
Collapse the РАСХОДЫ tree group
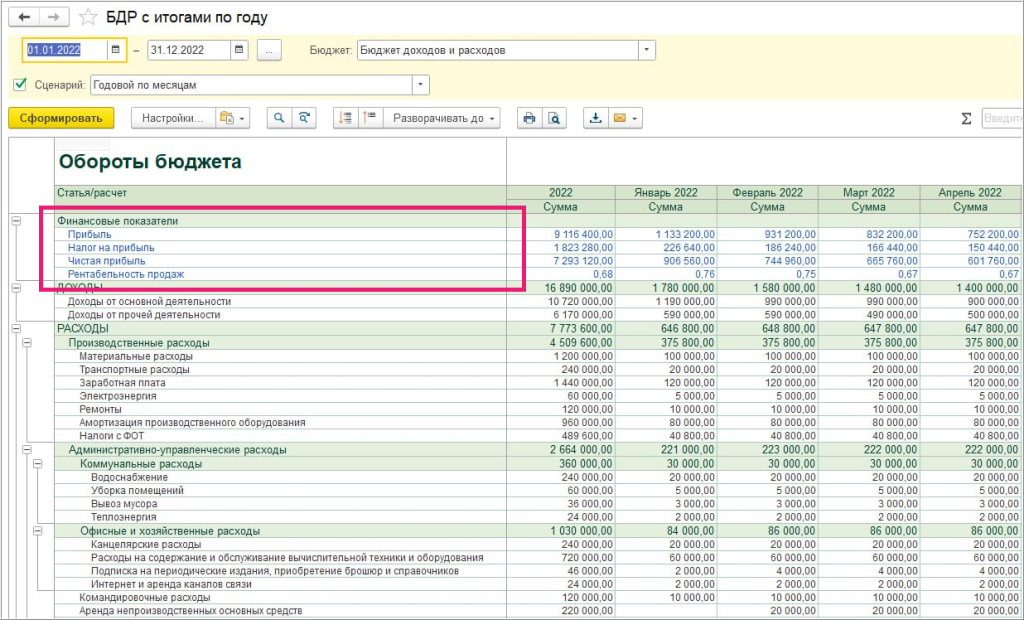(x=16, y=328)
